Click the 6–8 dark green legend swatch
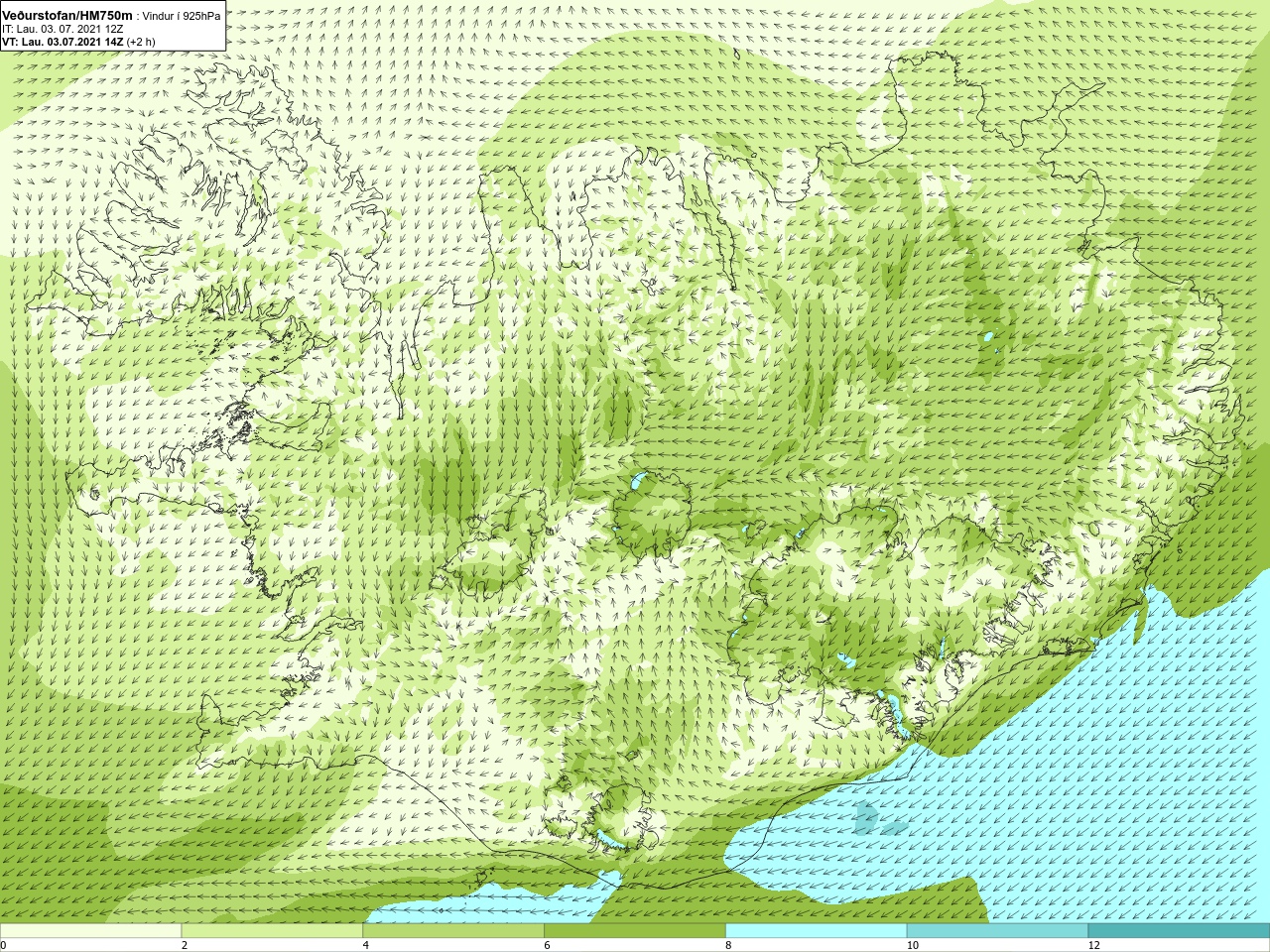The image size is (1270, 952). click(x=635, y=931)
